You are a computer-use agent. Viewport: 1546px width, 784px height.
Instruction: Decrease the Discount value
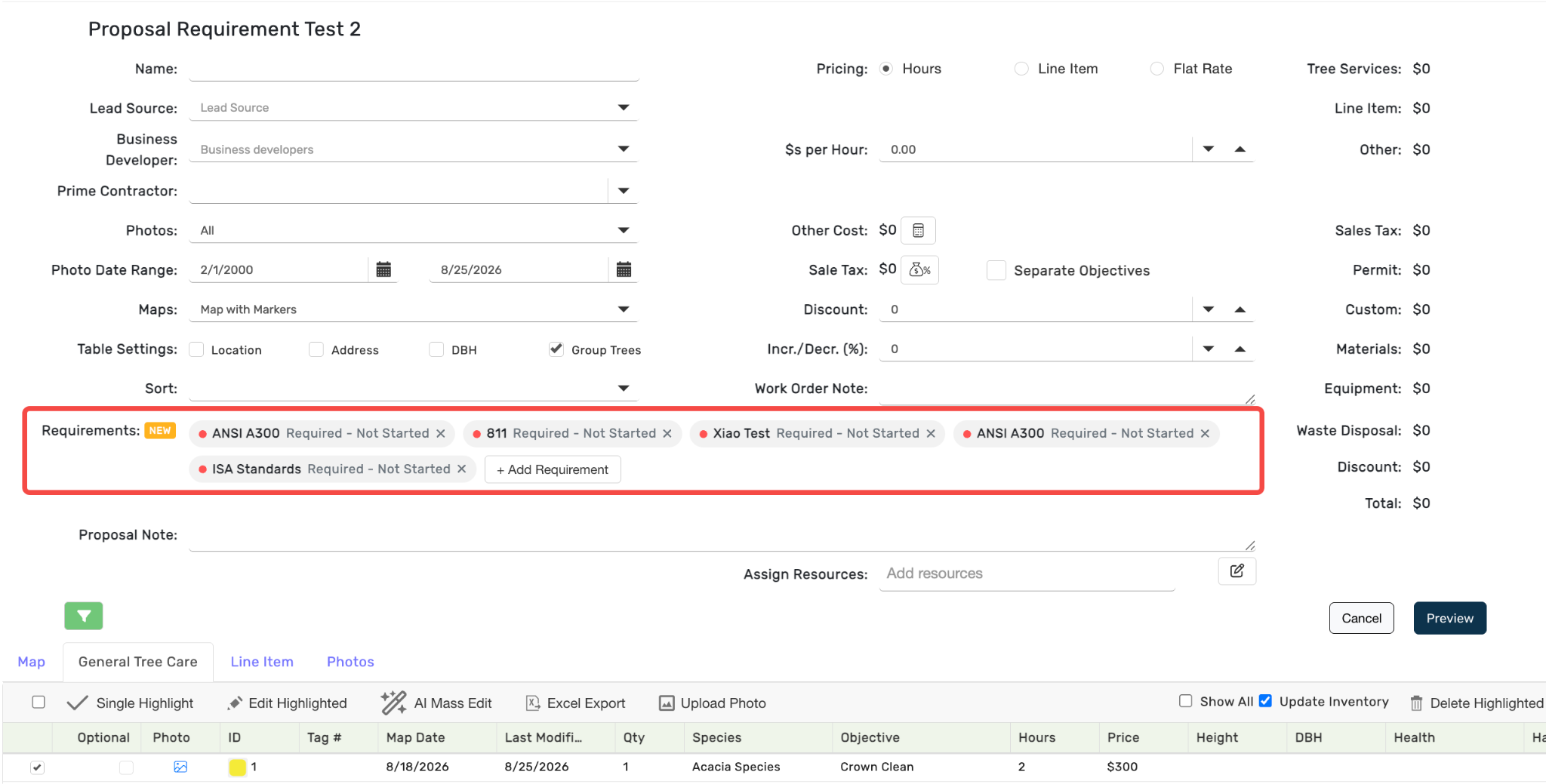1209,309
